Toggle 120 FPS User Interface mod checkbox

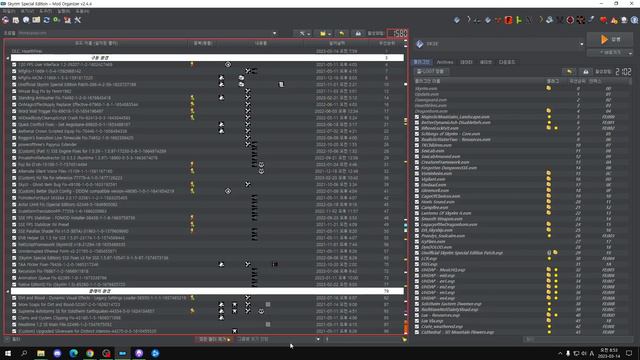14,64
